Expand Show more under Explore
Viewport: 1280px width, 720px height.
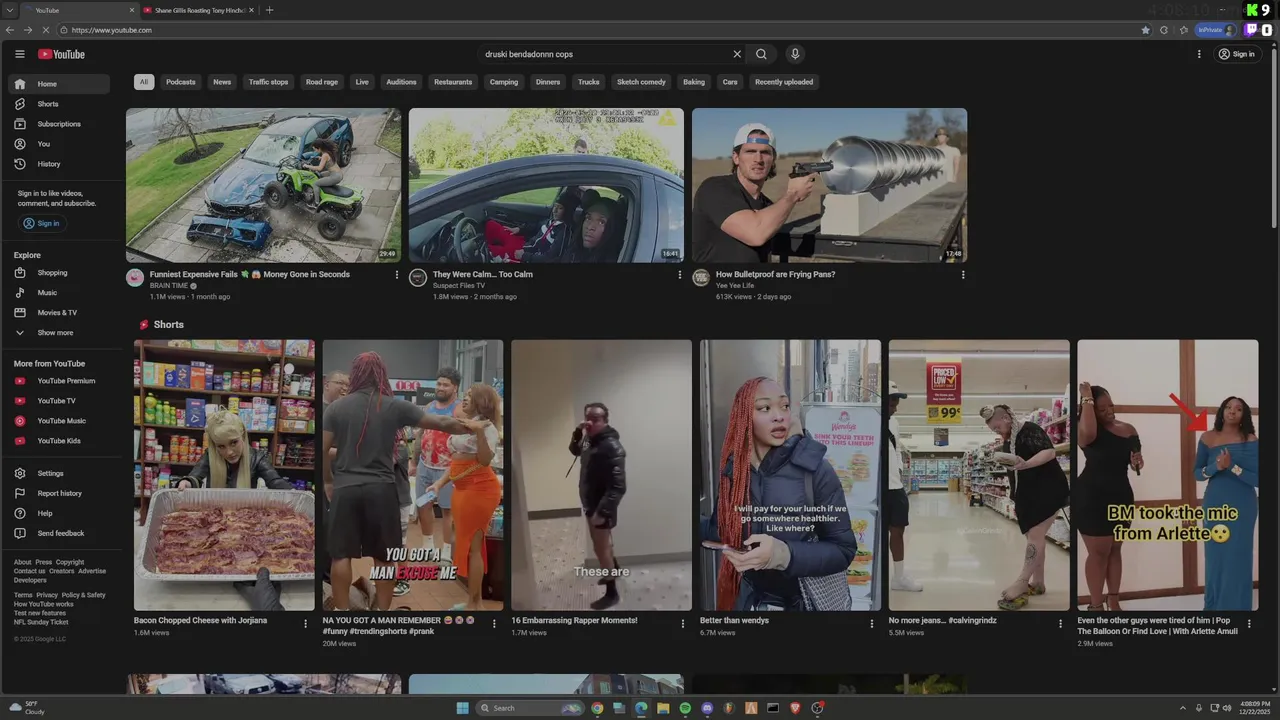[x=59, y=333]
